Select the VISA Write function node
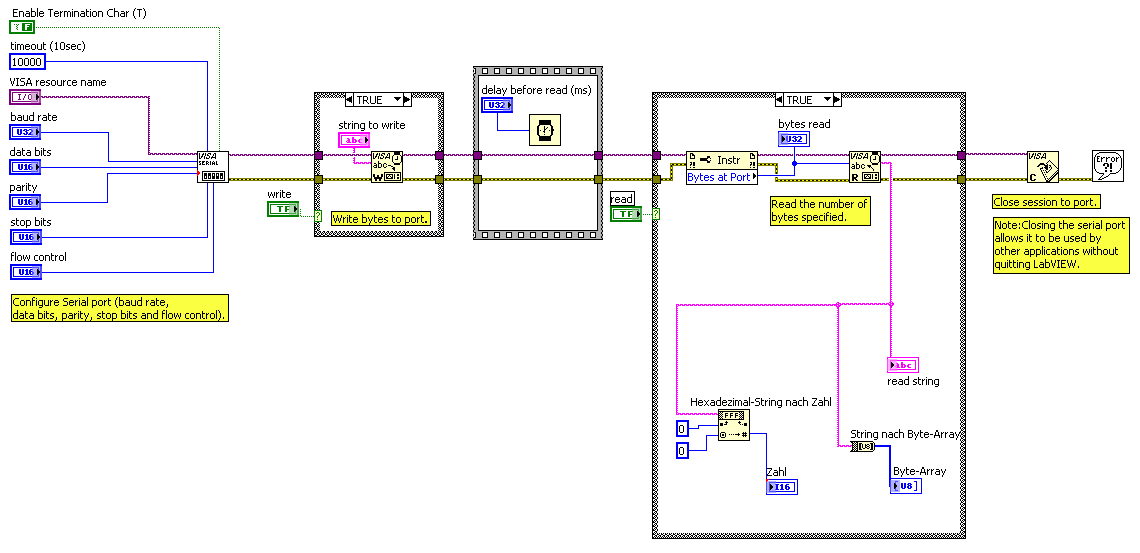 (387, 166)
